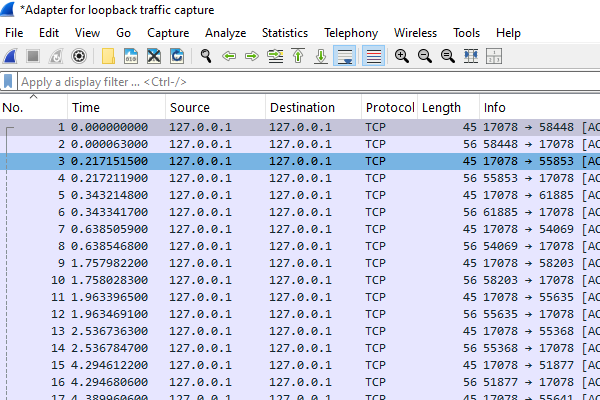600x400 pixels.
Task: Select packet 6 at time 0.343341700
Action: (300, 212)
